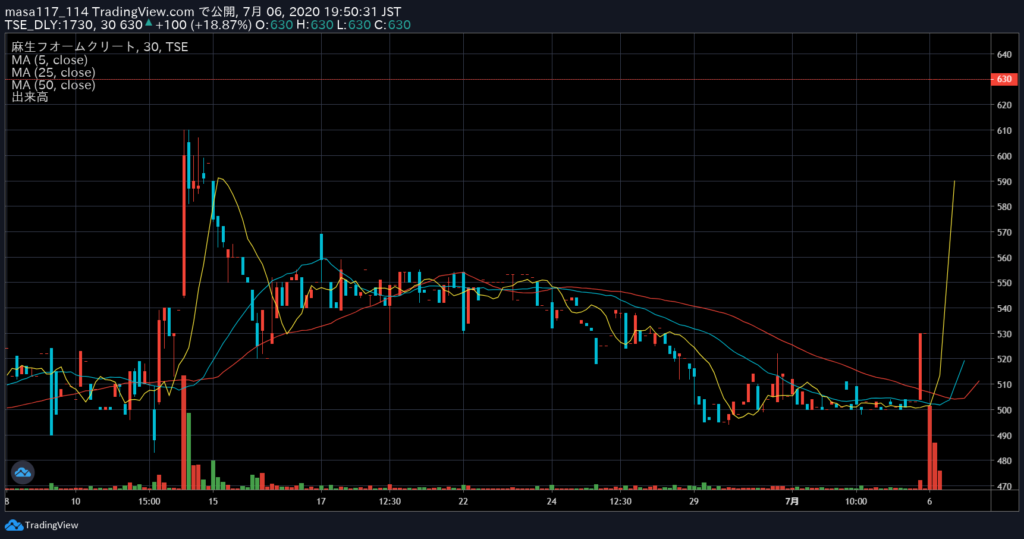Click the L:630 low value in header
Image resolution: width=1024 pixels, height=539 pixels.
(353, 25)
